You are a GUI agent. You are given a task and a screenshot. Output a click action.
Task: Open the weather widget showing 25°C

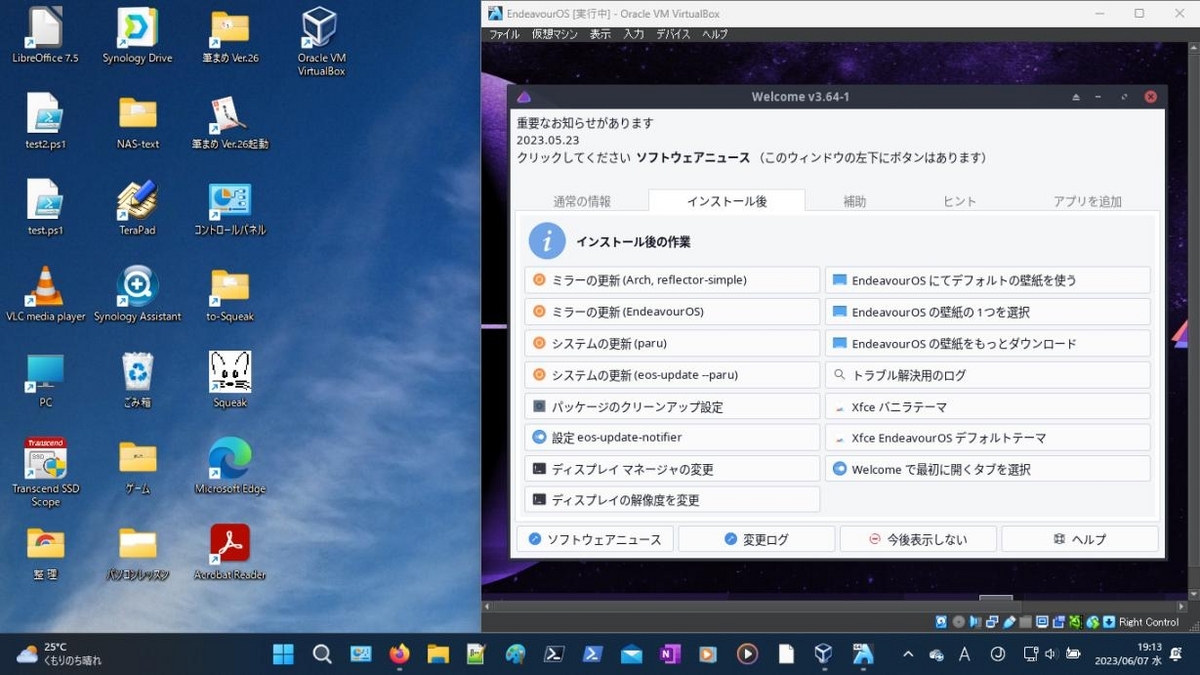60,654
